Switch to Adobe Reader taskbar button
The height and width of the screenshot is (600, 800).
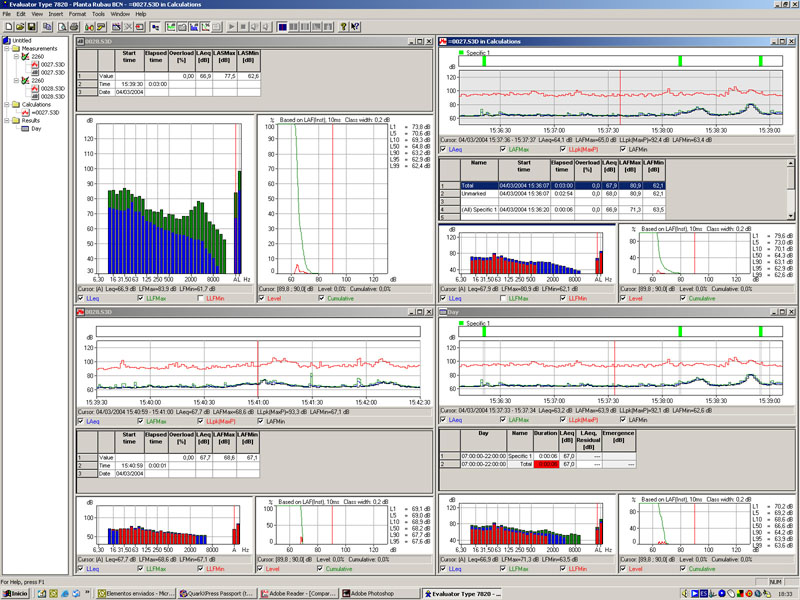pyautogui.click(x=299, y=594)
